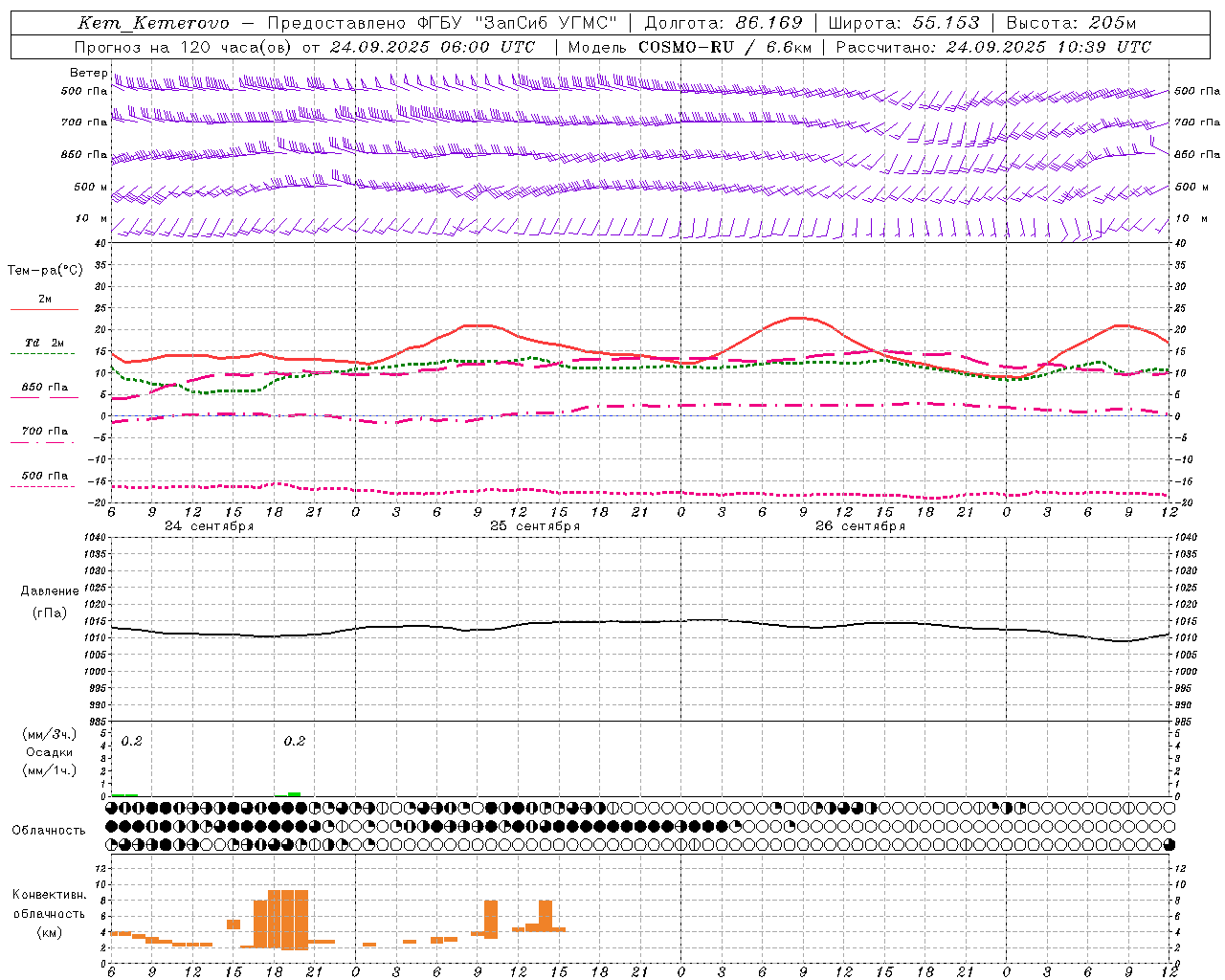This screenshot has height=980, width=1225.
Task: Click the red 2м legend line sample
Action: click(x=44, y=310)
